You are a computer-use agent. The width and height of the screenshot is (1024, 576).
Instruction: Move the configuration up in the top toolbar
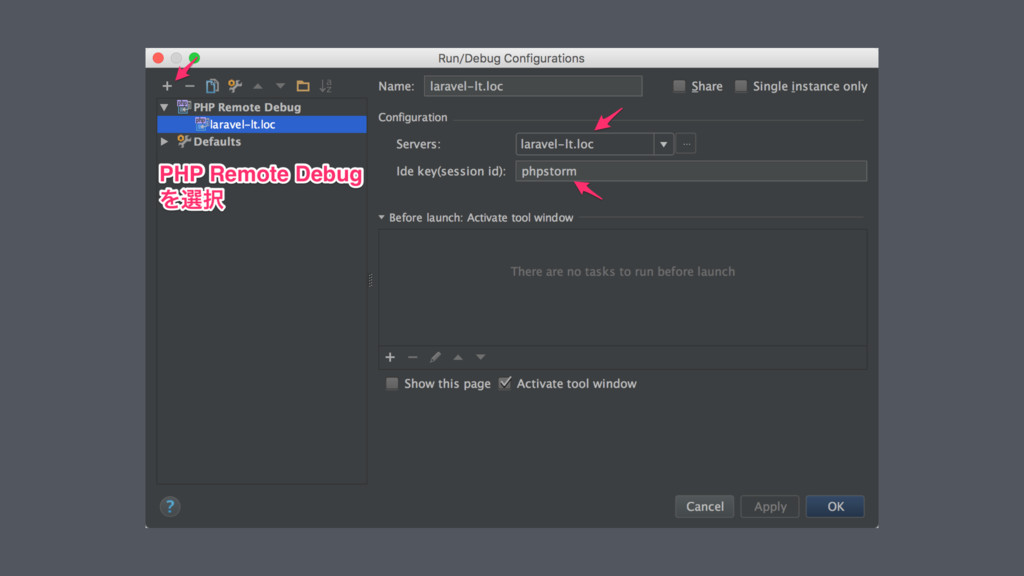(x=258, y=86)
